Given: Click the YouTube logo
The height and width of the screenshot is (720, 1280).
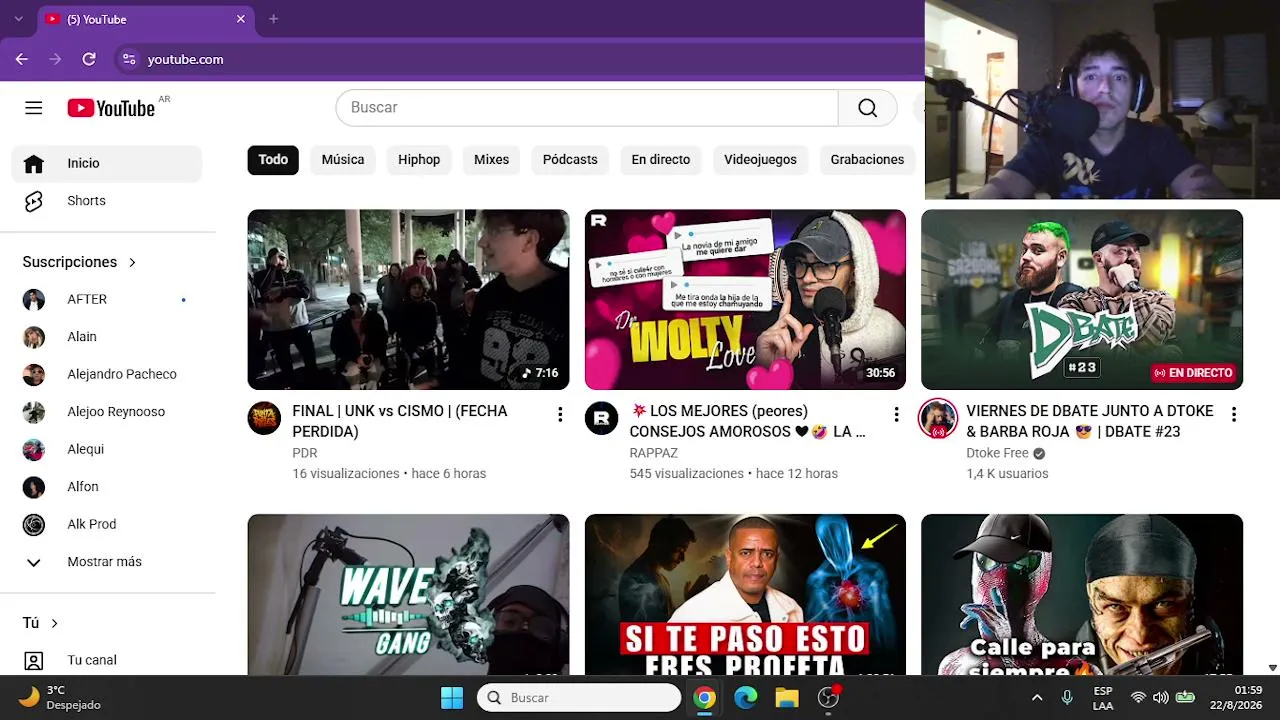Looking at the screenshot, I should pyautogui.click(x=111, y=108).
